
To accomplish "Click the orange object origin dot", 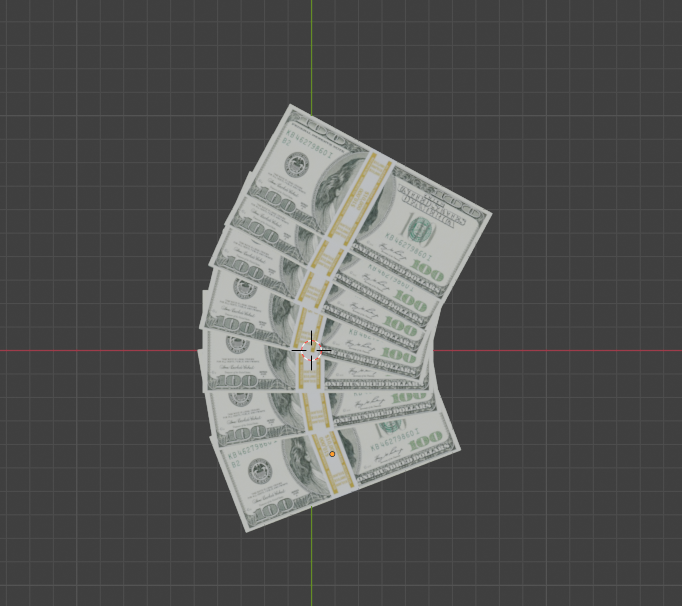I will (332, 454).
